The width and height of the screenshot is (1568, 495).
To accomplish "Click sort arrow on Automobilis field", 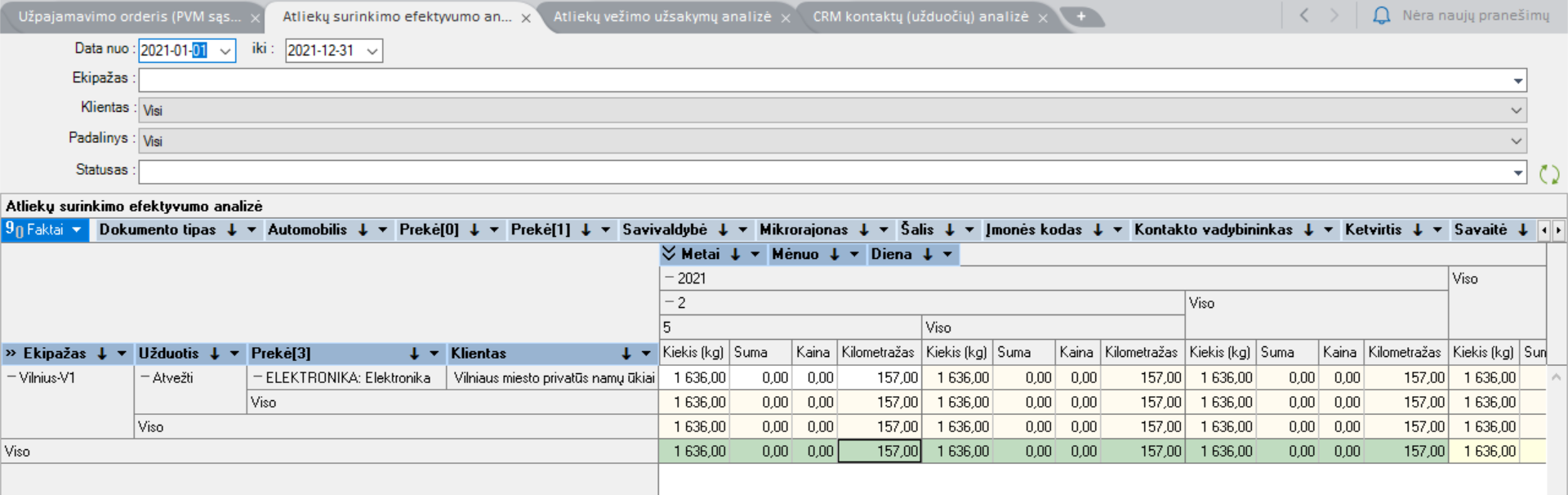I will [363, 230].
